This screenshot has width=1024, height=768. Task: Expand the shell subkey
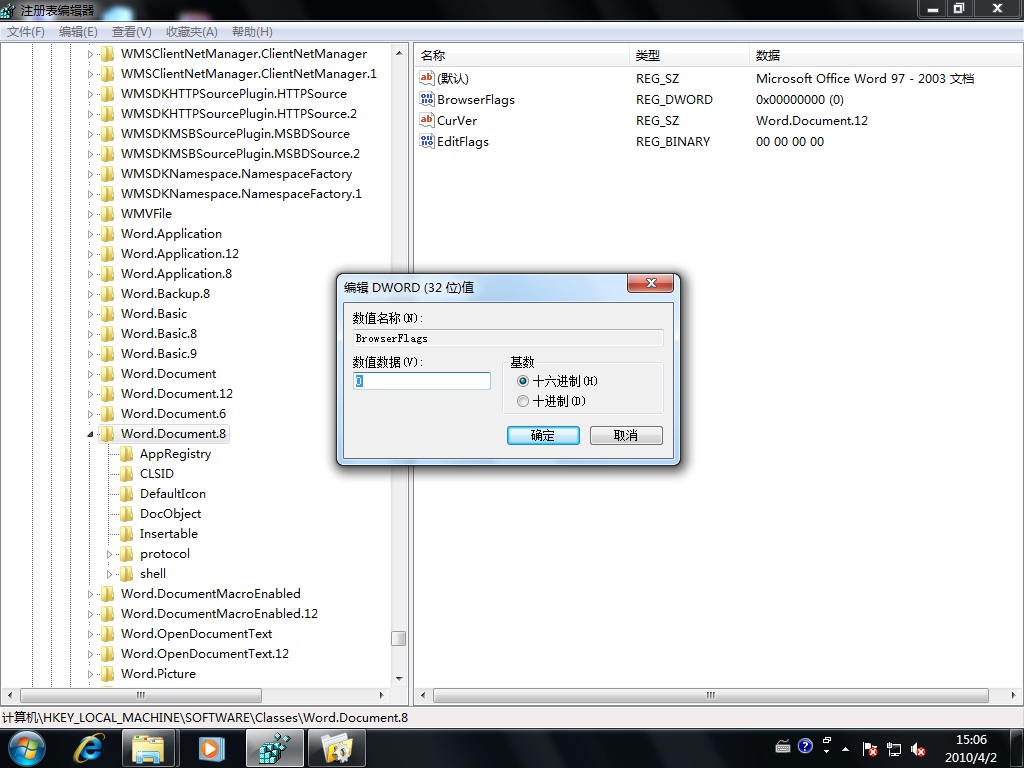pyautogui.click(x=109, y=574)
